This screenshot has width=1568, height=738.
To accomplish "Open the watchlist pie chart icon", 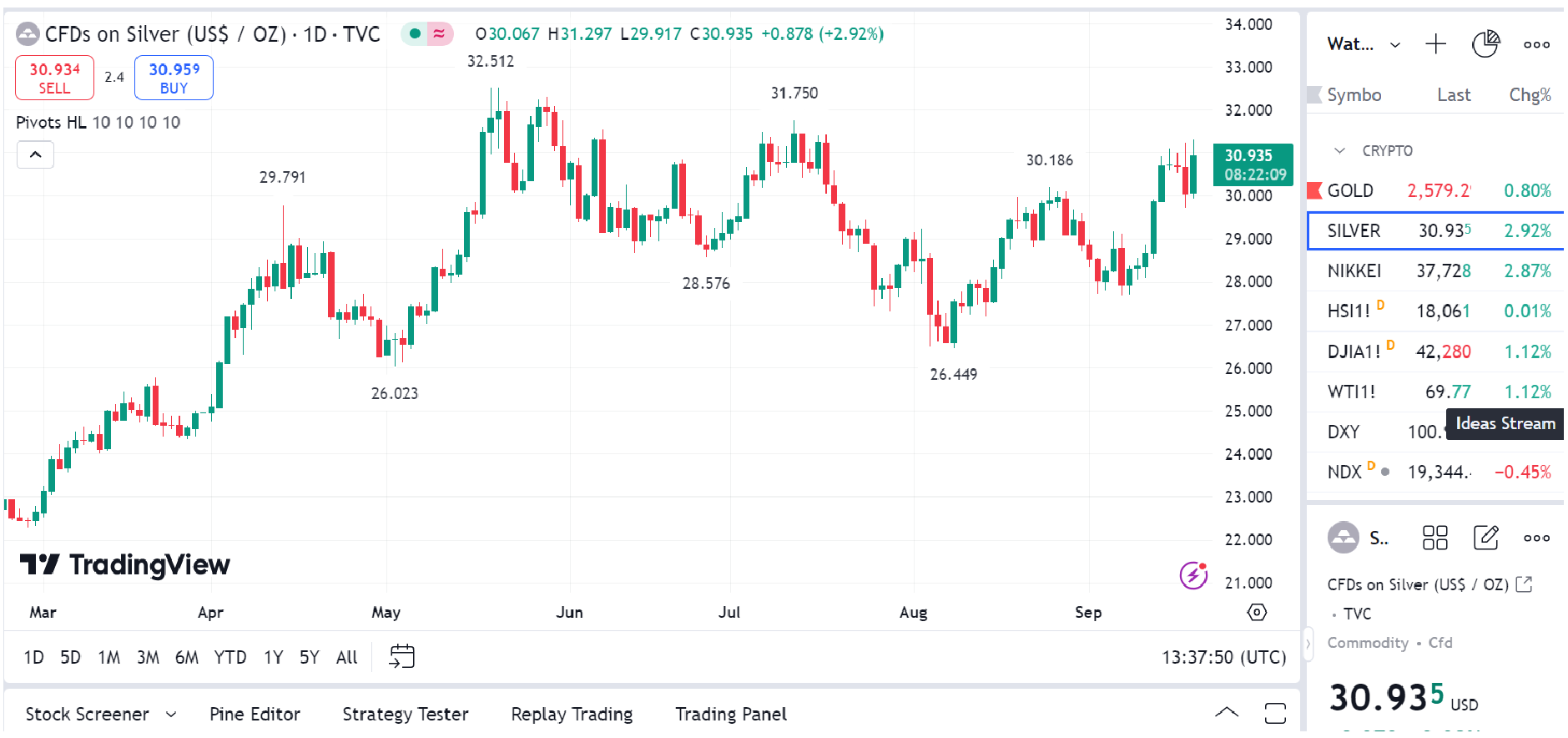I will coord(1485,44).
